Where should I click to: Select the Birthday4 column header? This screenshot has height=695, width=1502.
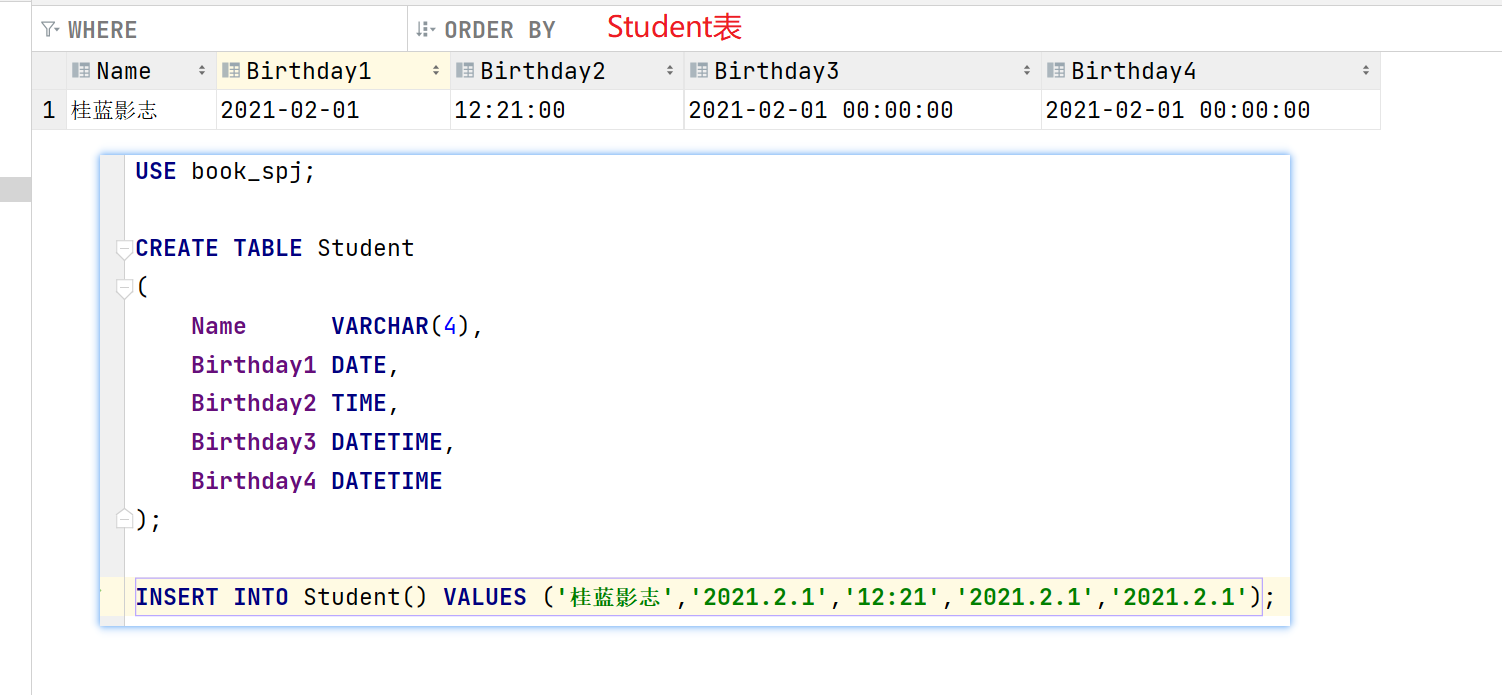(1210, 71)
